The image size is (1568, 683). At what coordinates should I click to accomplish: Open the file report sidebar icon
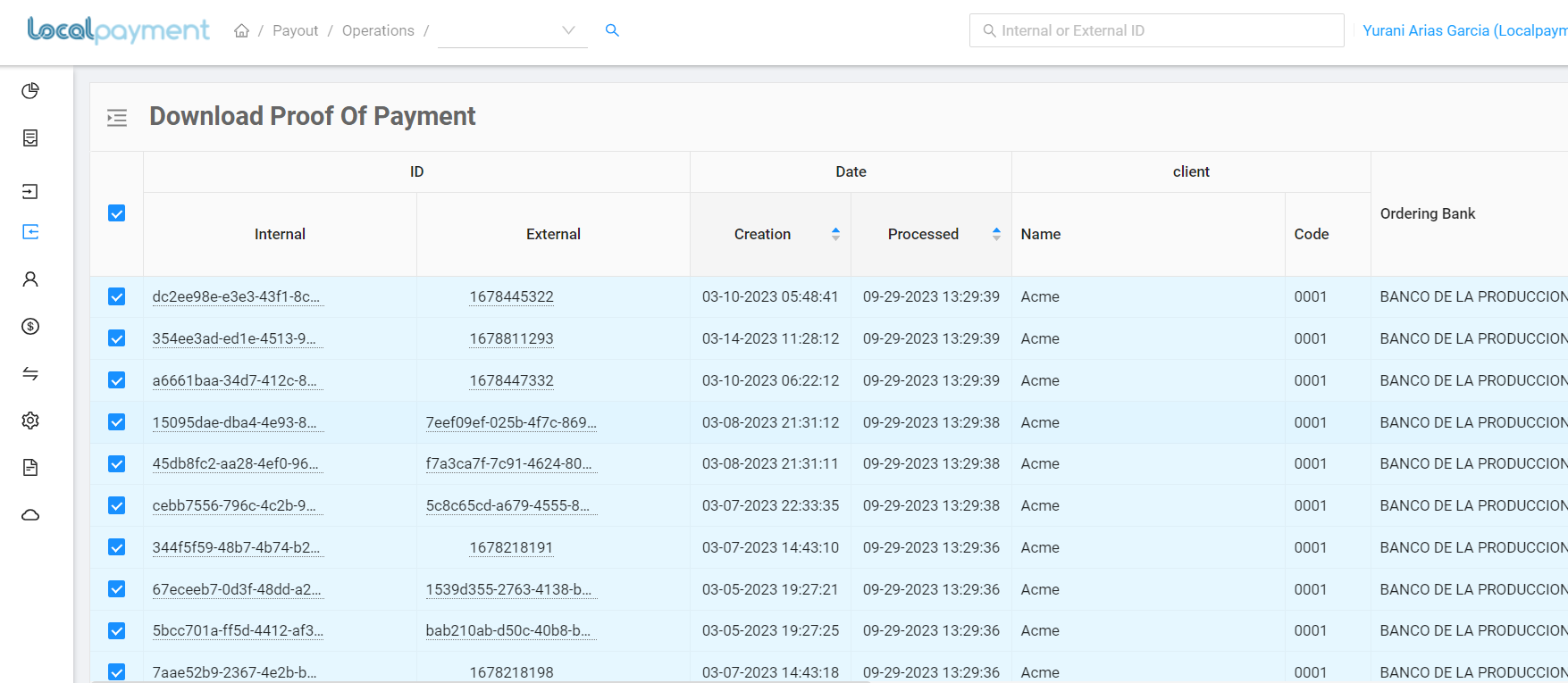[x=30, y=468]
